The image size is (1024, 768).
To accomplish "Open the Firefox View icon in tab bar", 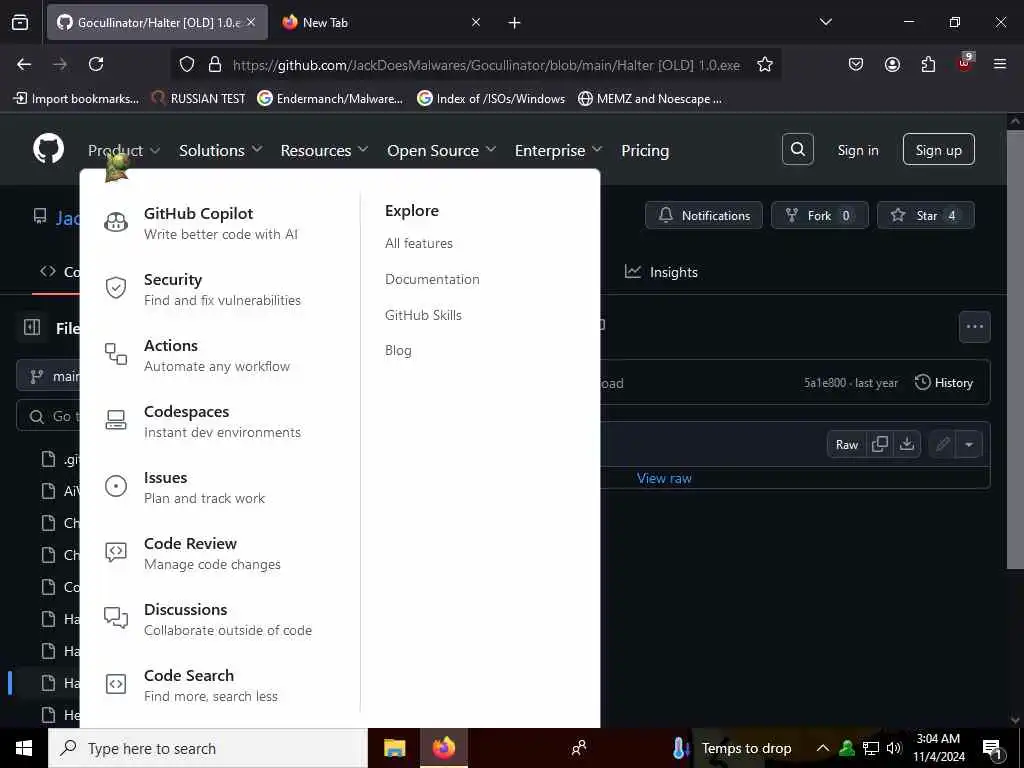I will (x=20, y=22).
